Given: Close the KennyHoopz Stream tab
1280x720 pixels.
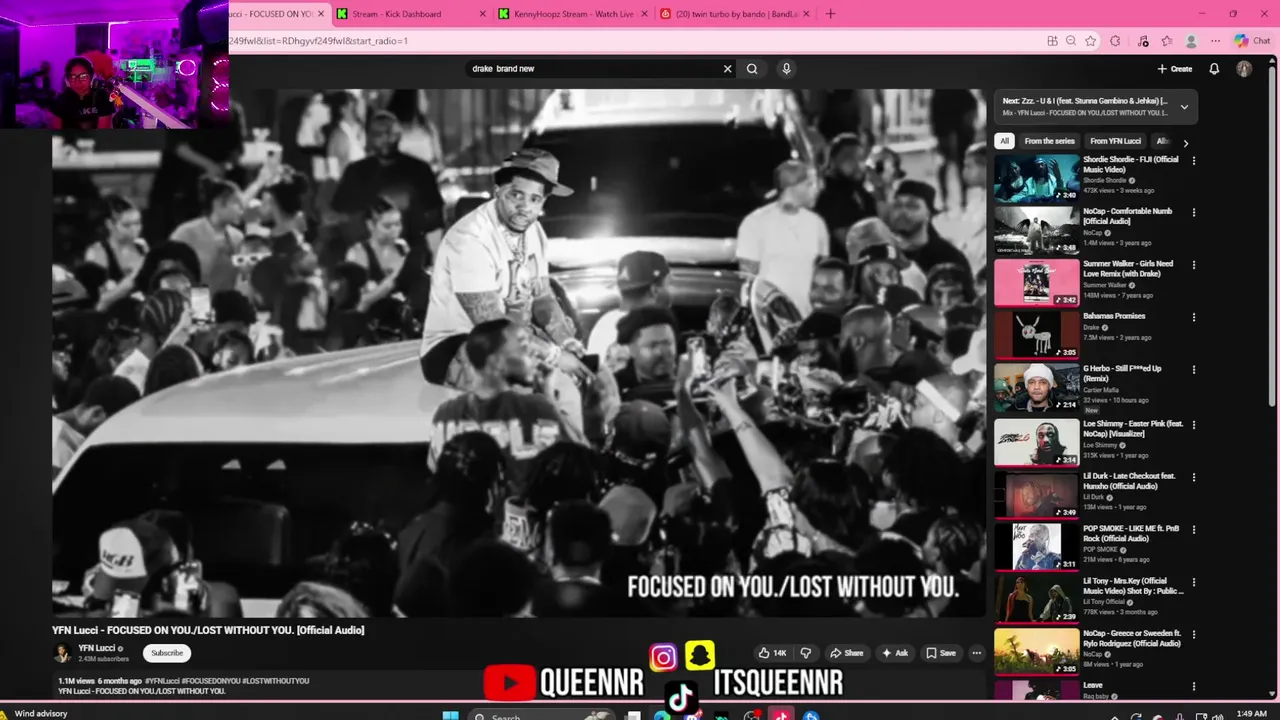Looking at the screenshot, I should (x=645, y=14).
